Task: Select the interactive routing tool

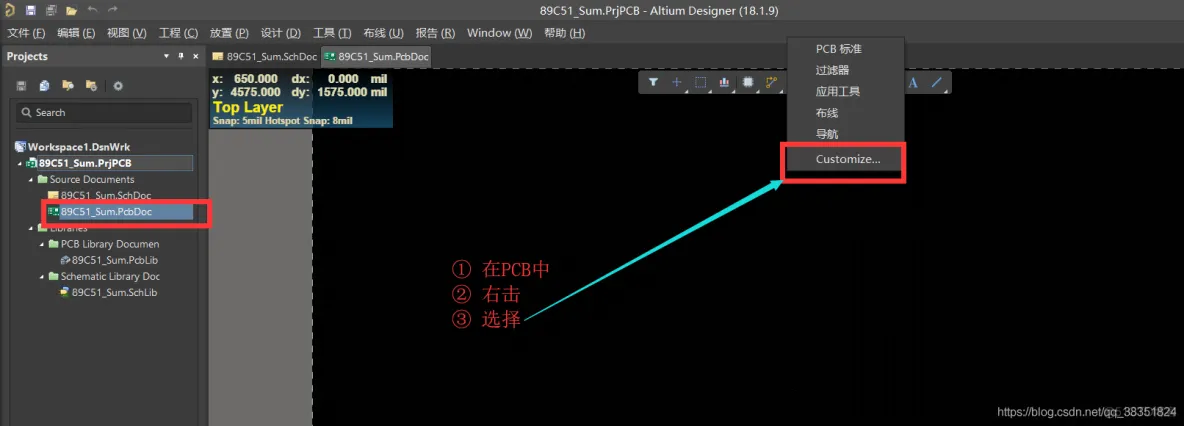Action: tap(771, 82)
